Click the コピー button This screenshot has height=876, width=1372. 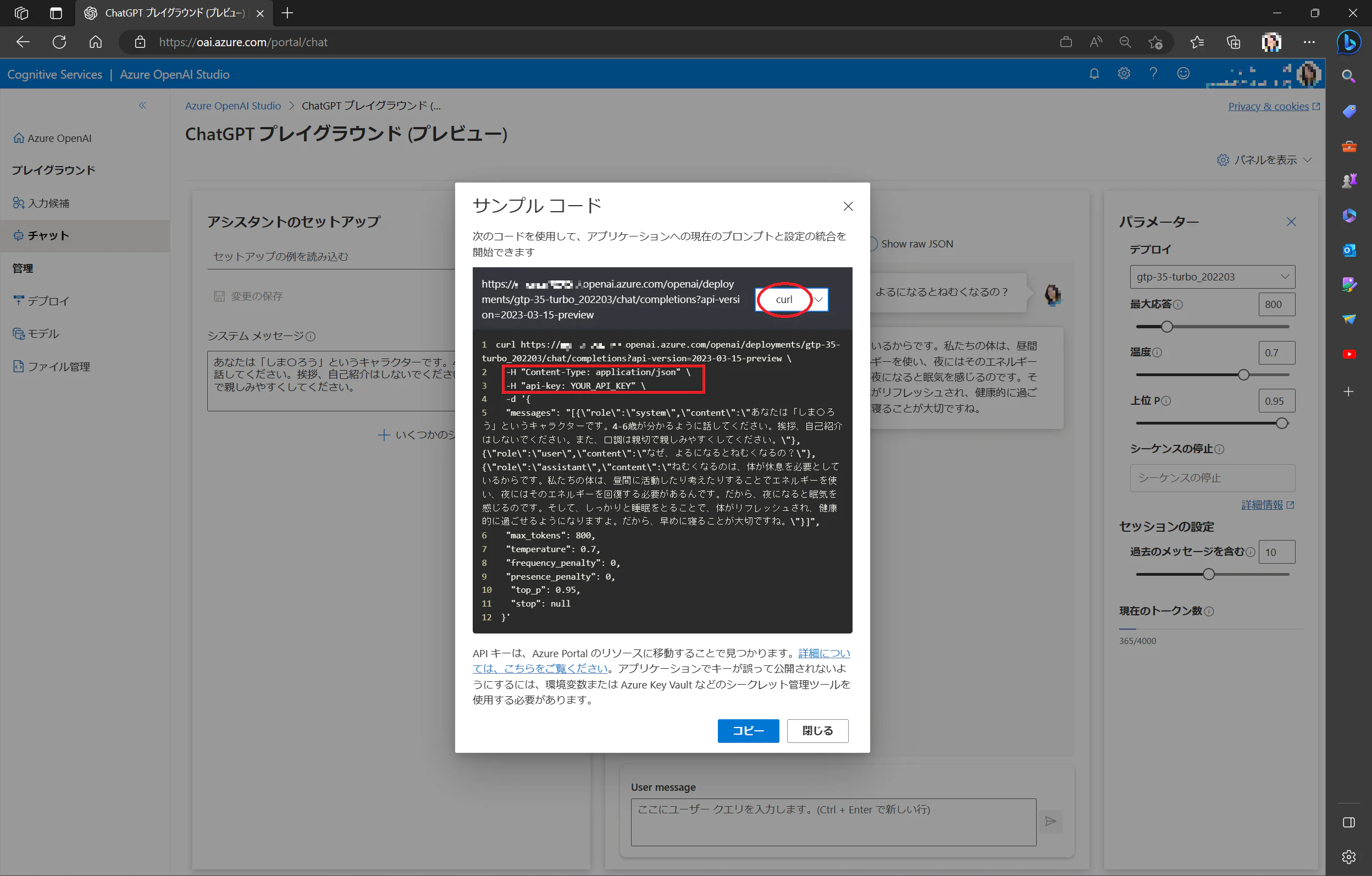[x=748, y=730]
